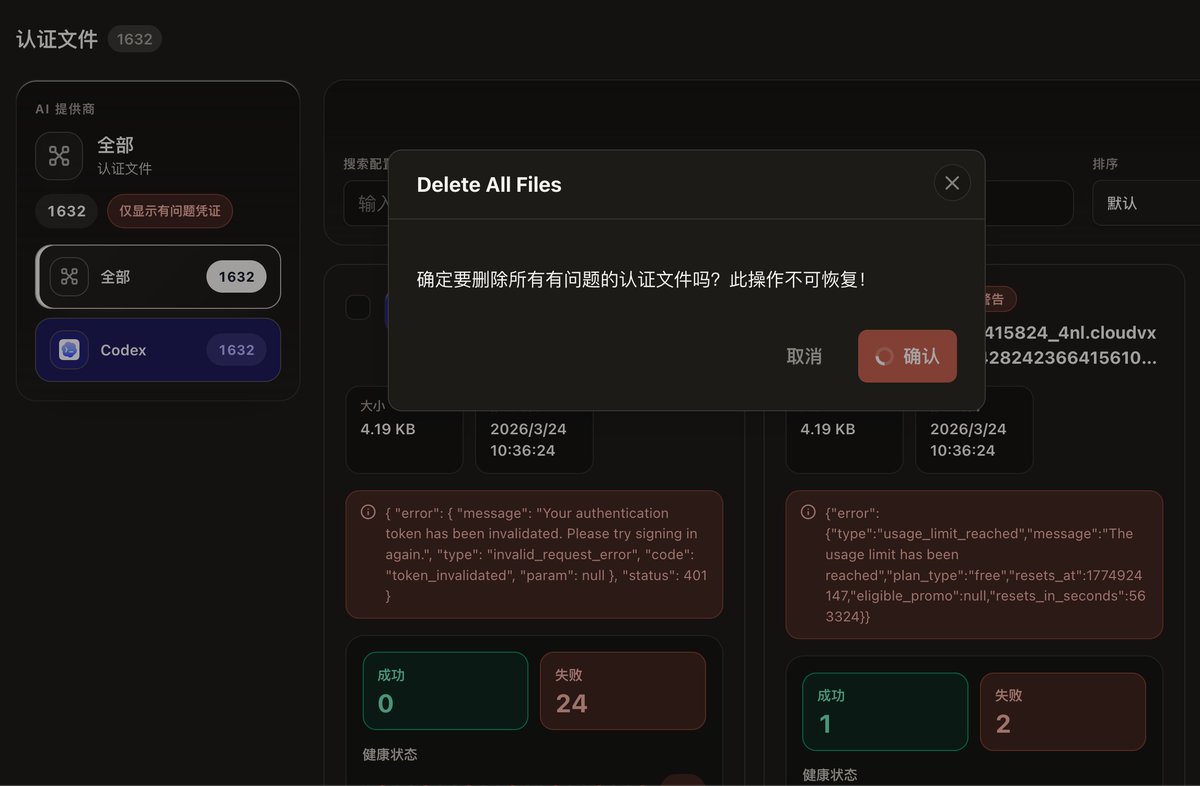The height and width of the screenshot is (786, 1200).
Task: Close the Delete All Files dialog
Action: pos(951,183)
